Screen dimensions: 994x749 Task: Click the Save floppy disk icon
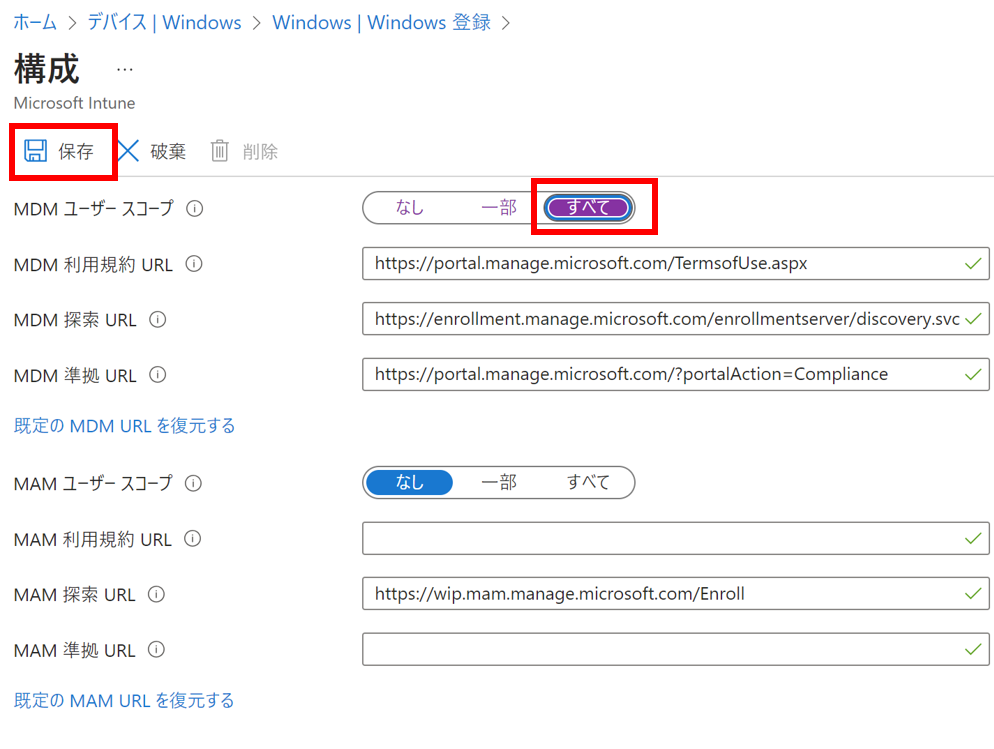pyautogui.click(x=36, y=151)
